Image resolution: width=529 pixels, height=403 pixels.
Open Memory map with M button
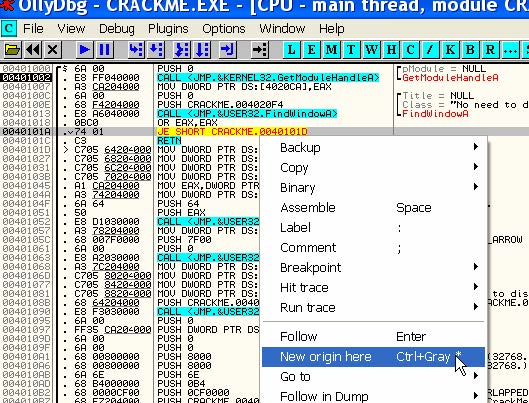click(x=332, y=50)
